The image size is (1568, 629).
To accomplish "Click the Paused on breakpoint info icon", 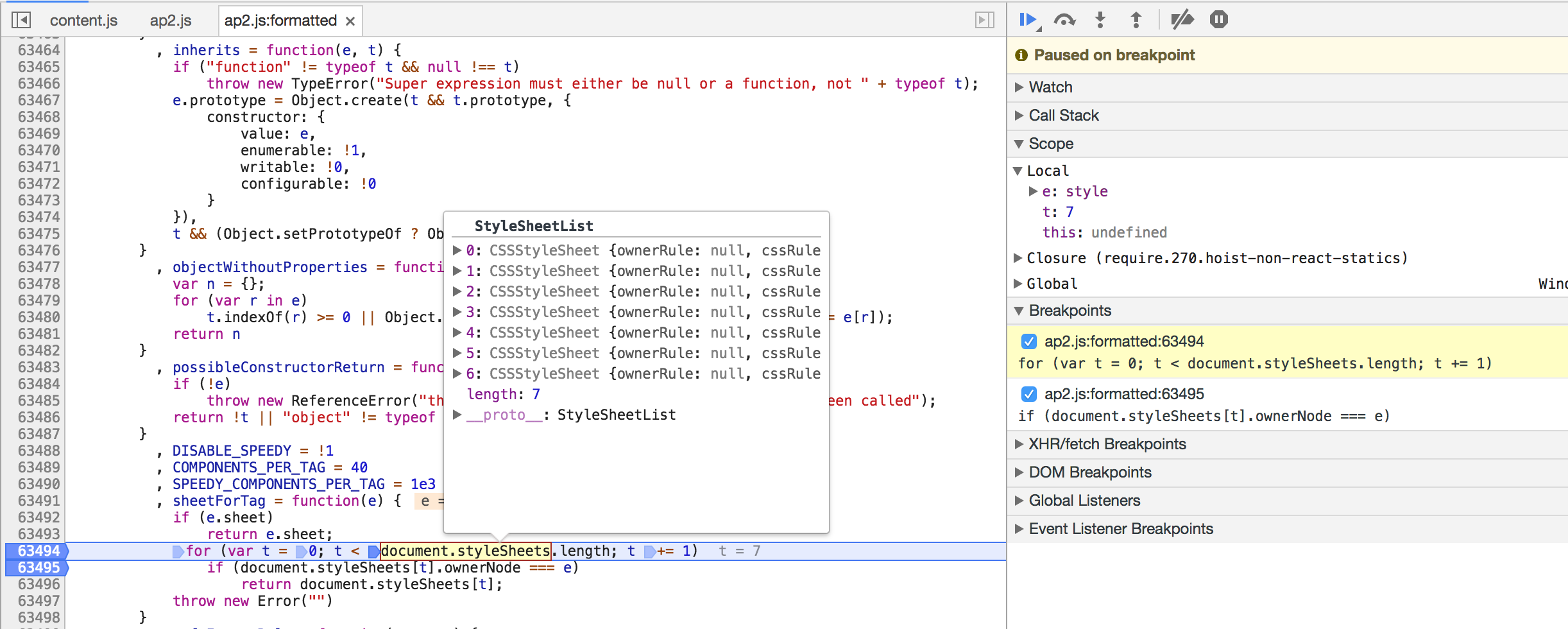I will click(1023, 55).
